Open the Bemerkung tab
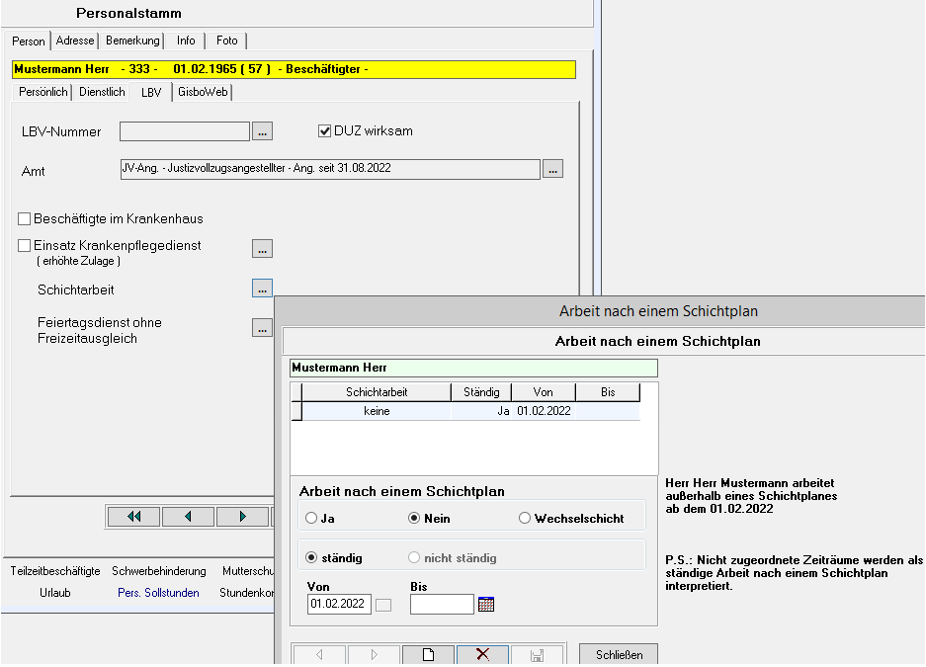926x667 pixels. (x=132, y=41)
